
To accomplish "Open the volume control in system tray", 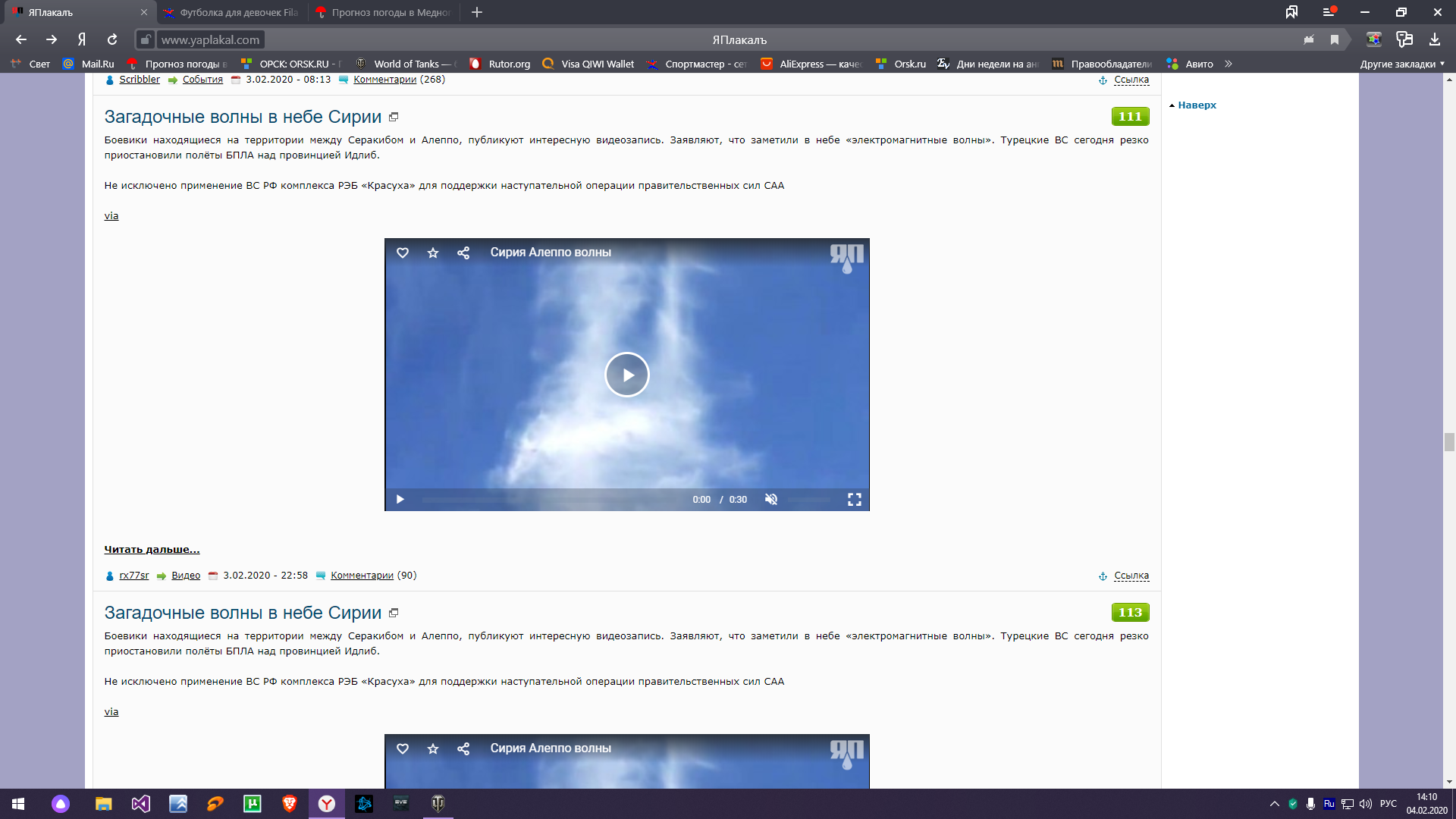I will coord(1366,804).
